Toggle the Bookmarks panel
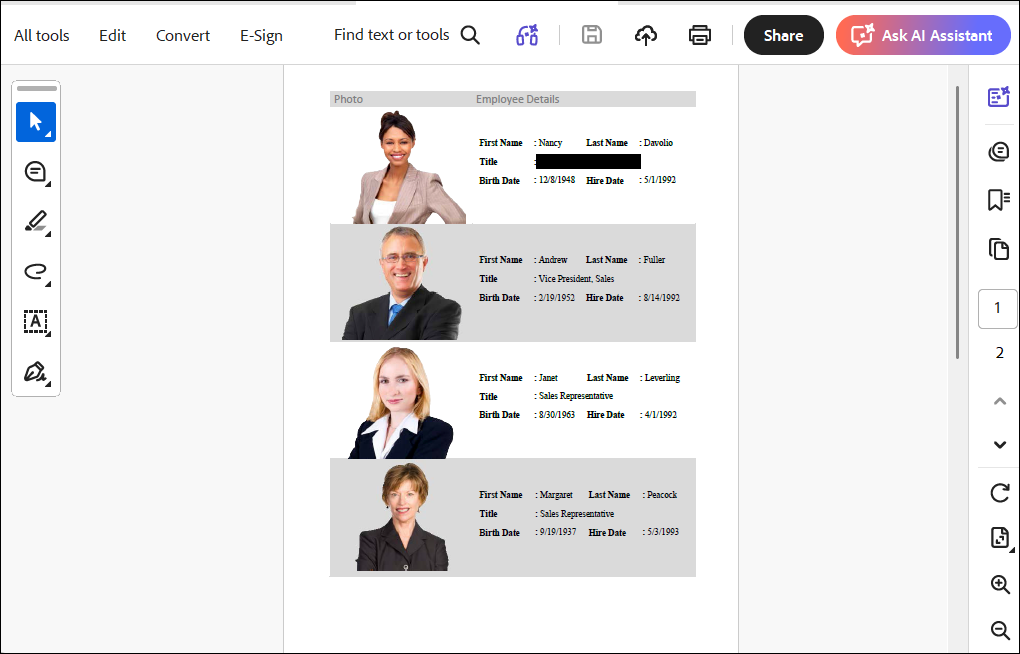 coord(999,199)
